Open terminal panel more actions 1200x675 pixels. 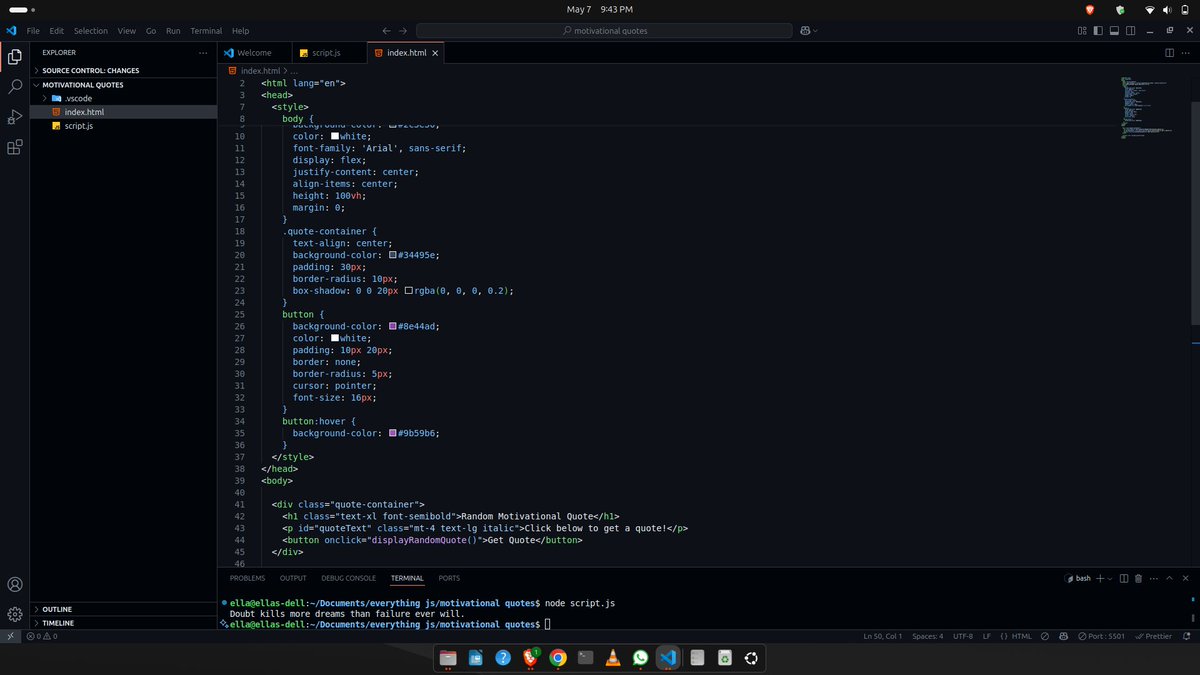click(x=1154, y=578)
